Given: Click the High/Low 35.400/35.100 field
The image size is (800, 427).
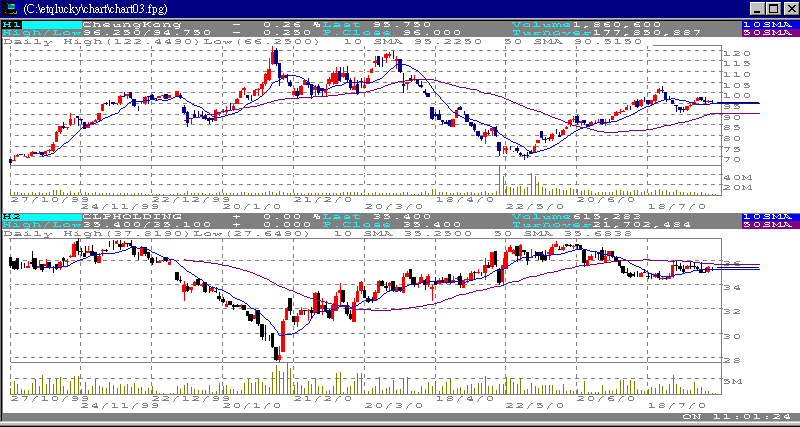Looking at the screenshot, I should [x=107, y=224].
